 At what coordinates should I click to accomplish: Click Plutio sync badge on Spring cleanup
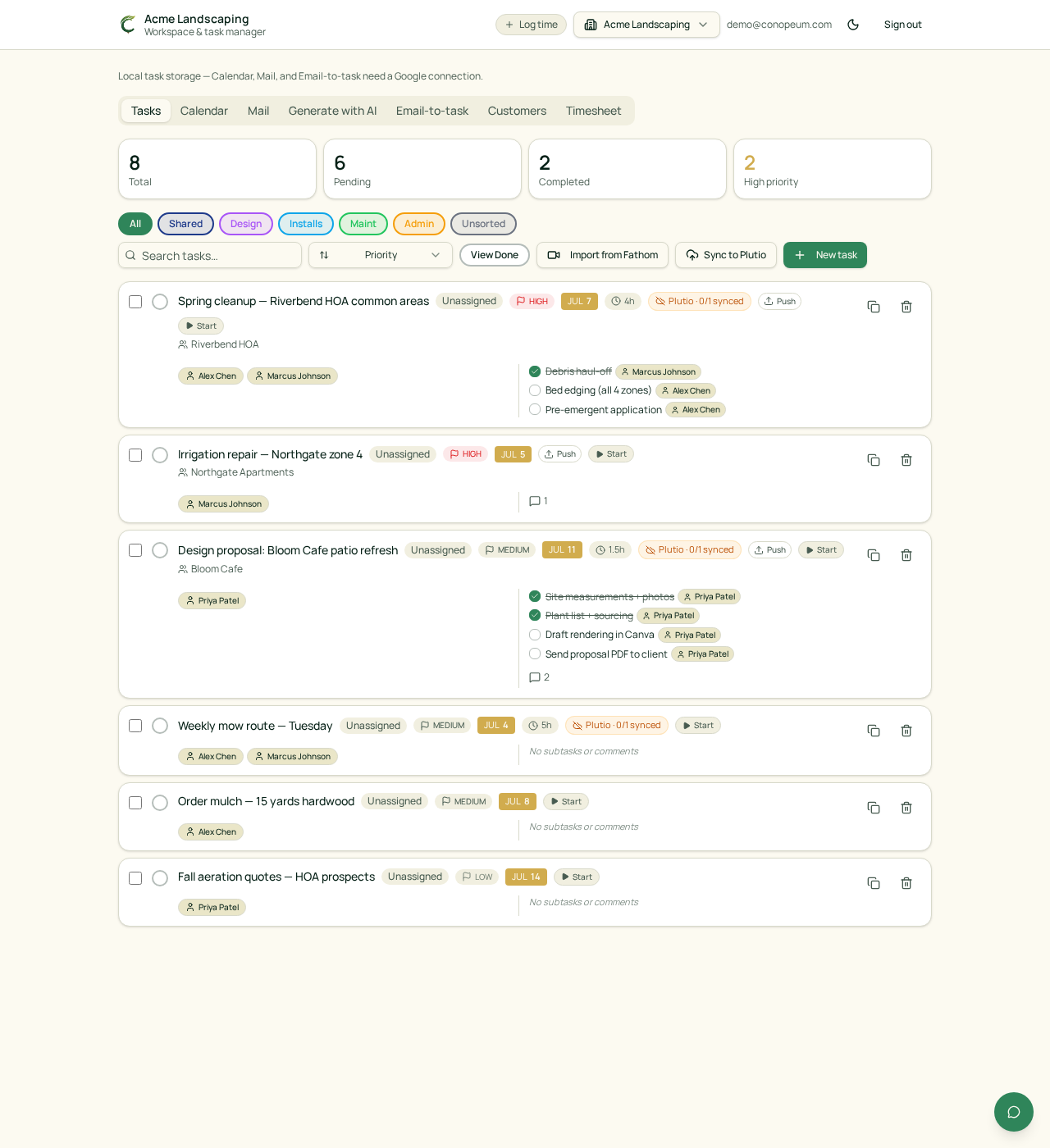(700, 302)
